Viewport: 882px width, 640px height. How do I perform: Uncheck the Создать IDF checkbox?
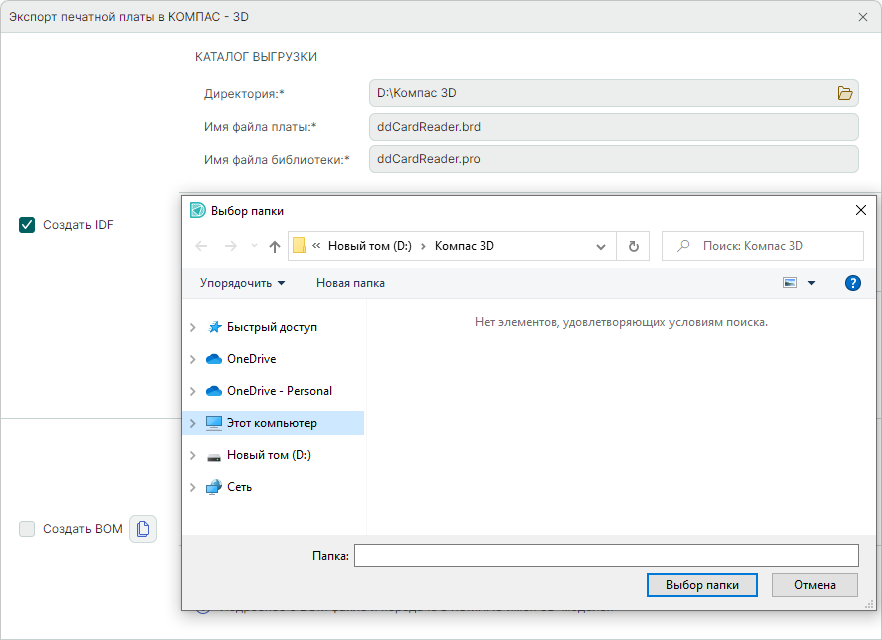pyautogui.click(x=27, y=225)
